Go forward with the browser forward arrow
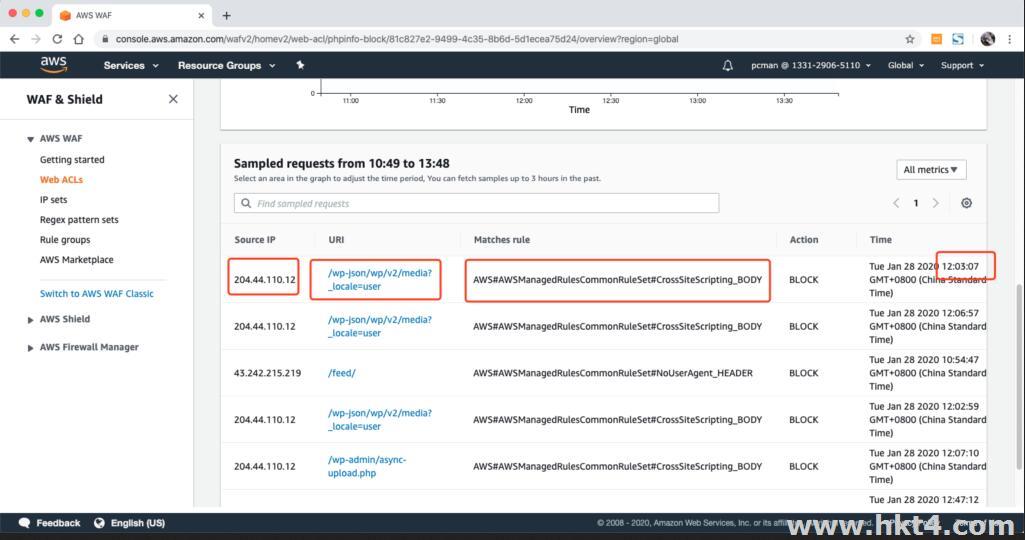This screenshot has height=540, width=1025. tap(36, 39)
